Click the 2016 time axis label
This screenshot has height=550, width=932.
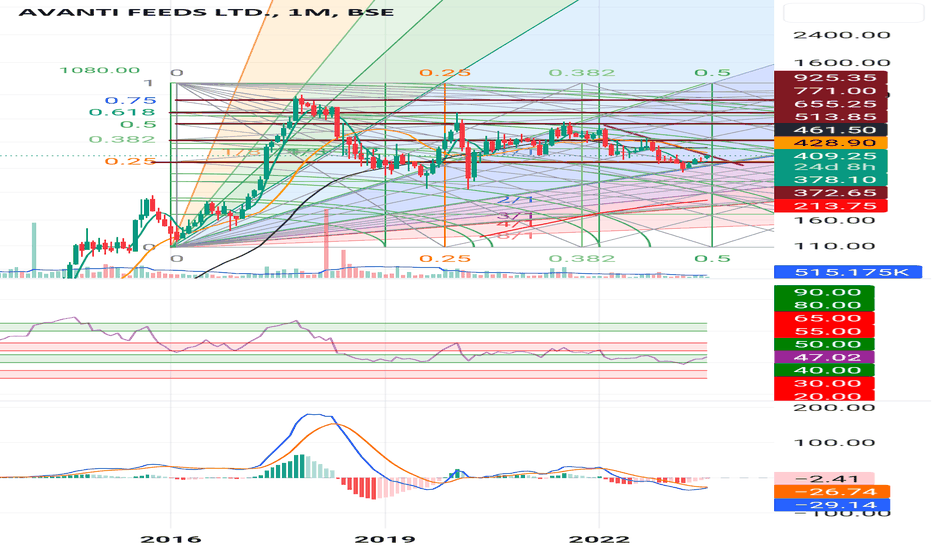[x=171, y=539]
